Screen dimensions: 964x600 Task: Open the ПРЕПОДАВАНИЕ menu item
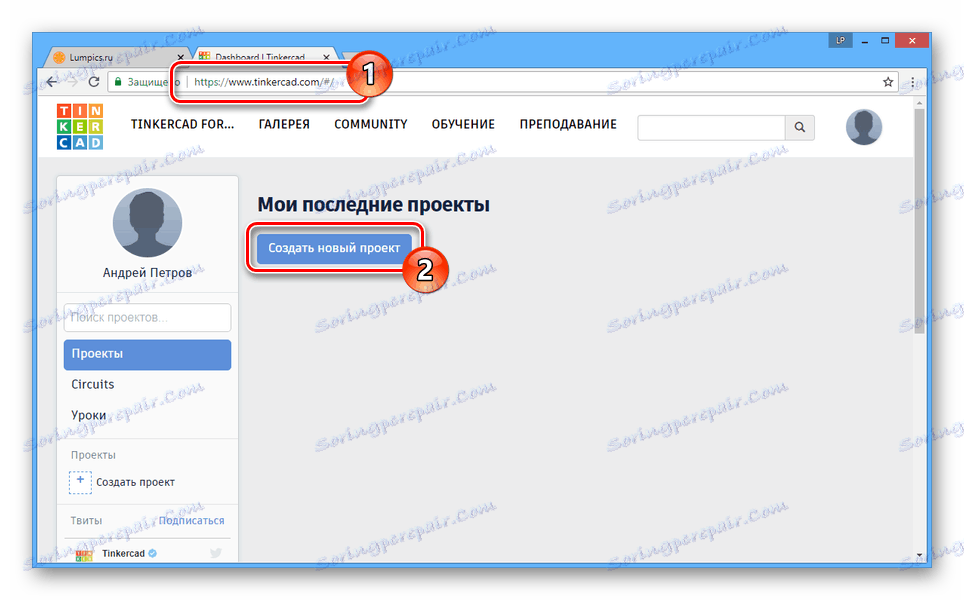pyautogui.click(x=568, y=124)
